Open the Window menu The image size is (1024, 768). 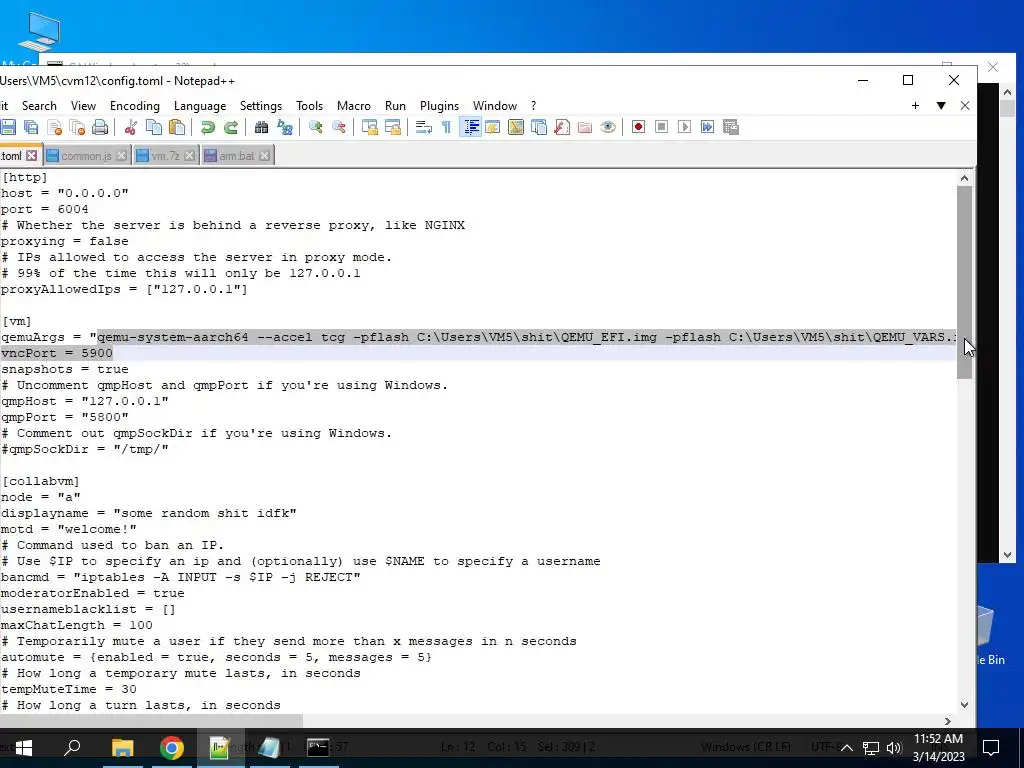[x=495, y=106]
